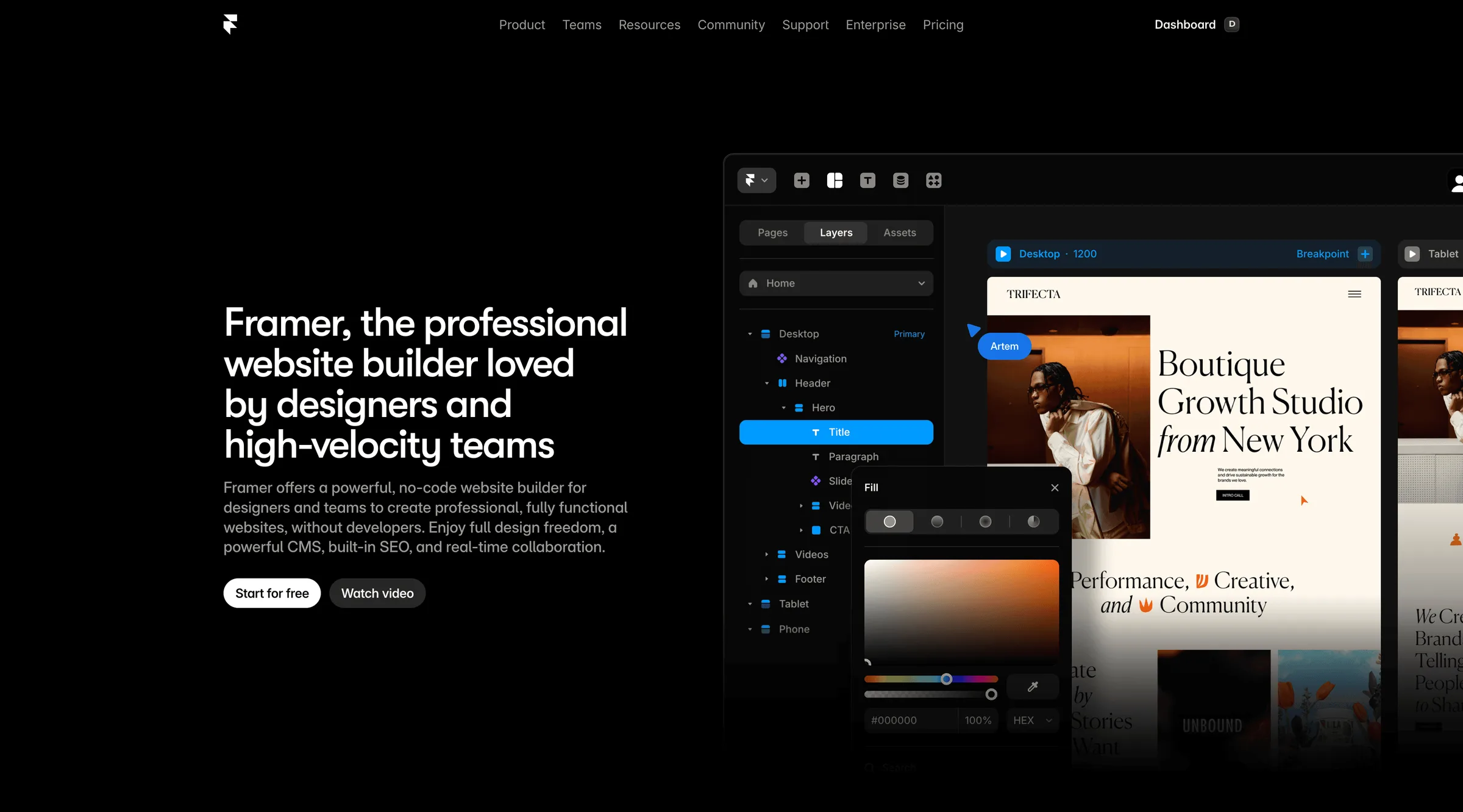Open the Community menu in the header
Viewport: 1463px width, 812px height.
pos(731,25)
